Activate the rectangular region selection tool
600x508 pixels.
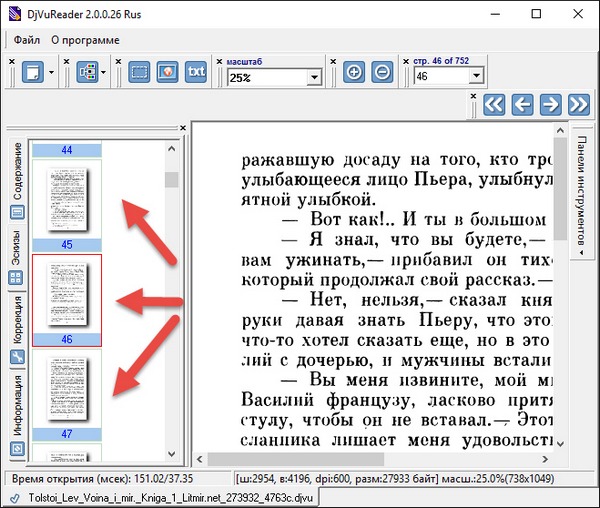(139, 72)
